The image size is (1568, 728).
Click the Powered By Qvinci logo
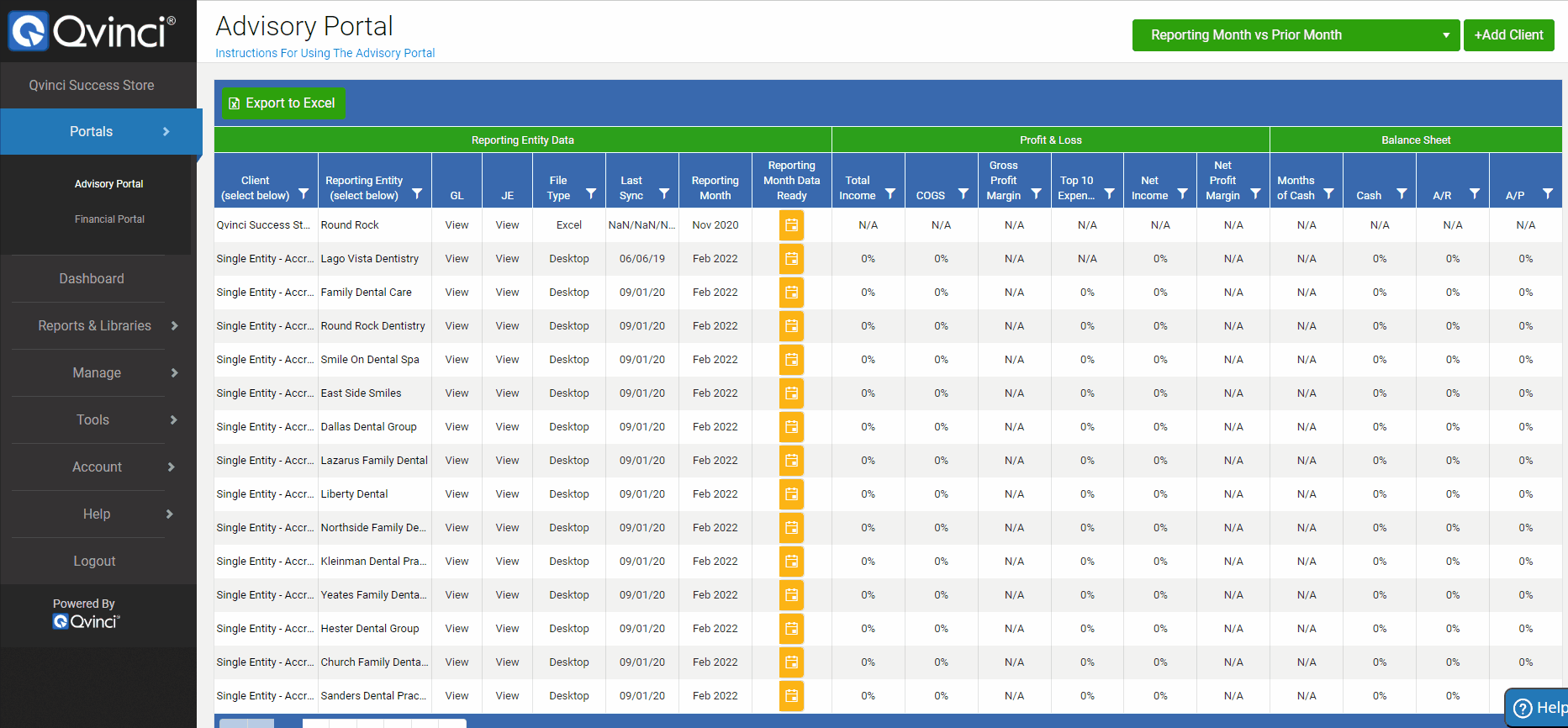pos(86,621)
